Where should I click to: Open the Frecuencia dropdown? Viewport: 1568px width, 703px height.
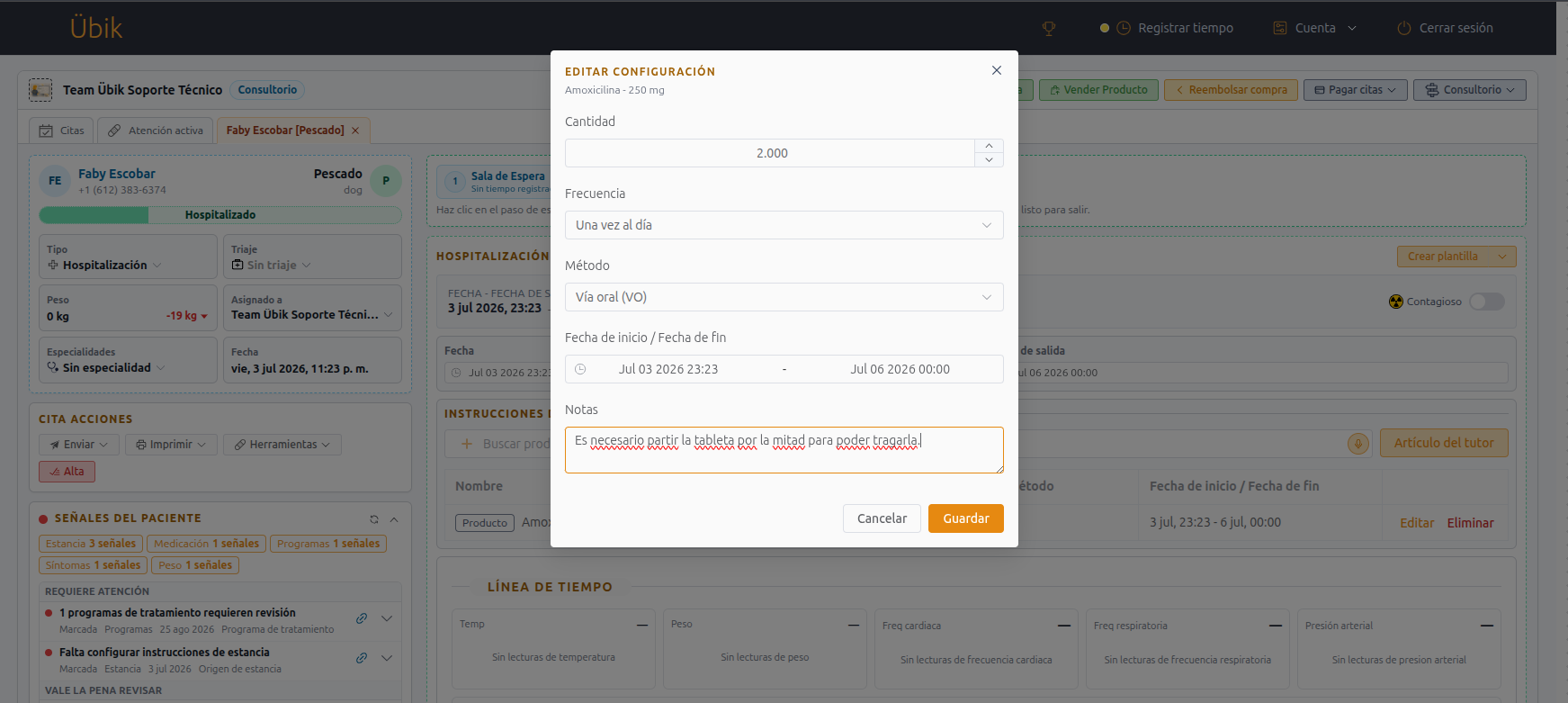point(784,225)
